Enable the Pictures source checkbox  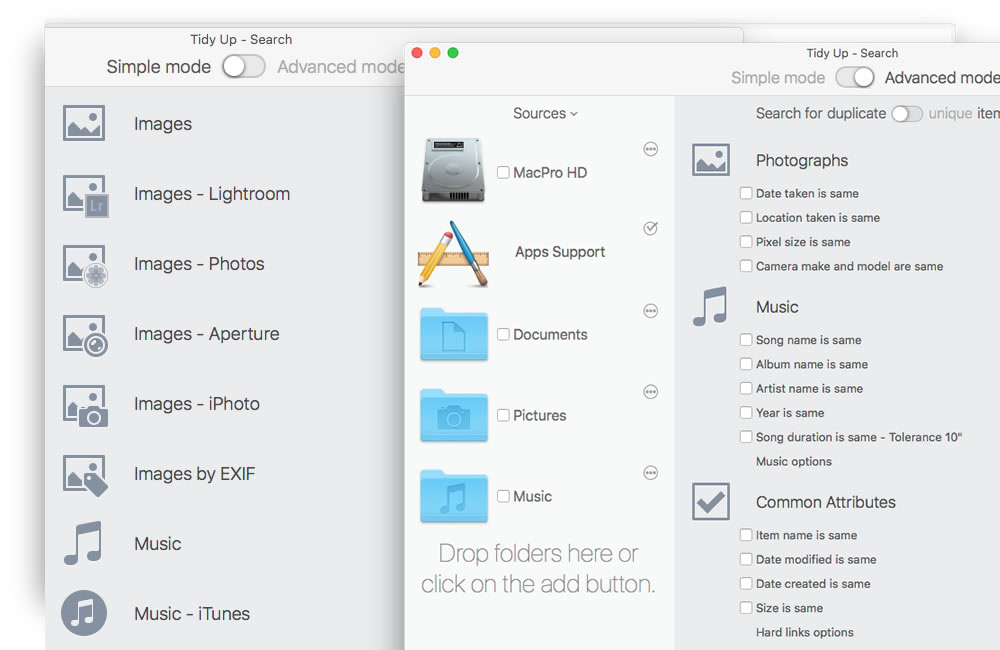point(503,415)
